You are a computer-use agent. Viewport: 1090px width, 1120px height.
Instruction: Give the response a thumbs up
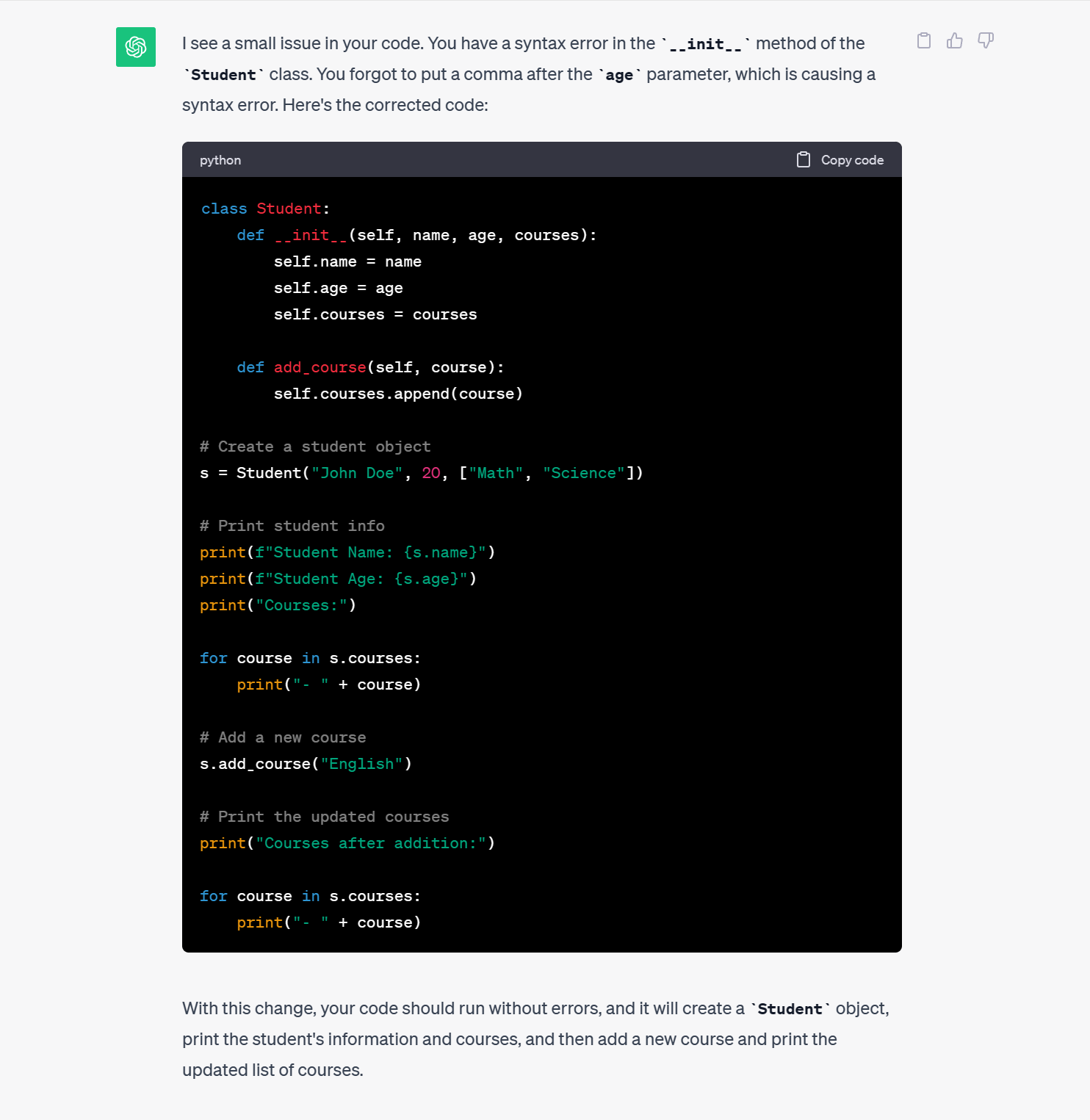(955, 40)
